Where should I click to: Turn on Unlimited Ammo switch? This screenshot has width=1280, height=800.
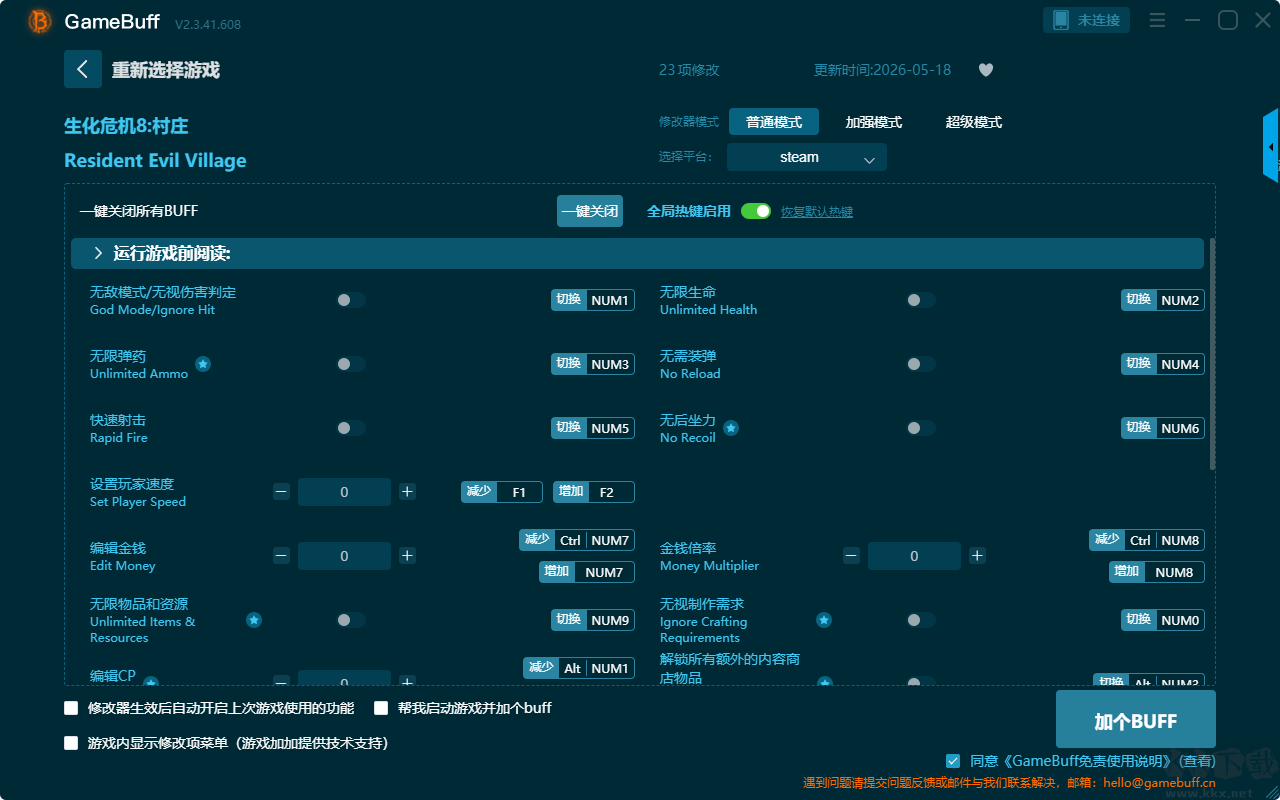pyautogui.click(x=351, y=364)
